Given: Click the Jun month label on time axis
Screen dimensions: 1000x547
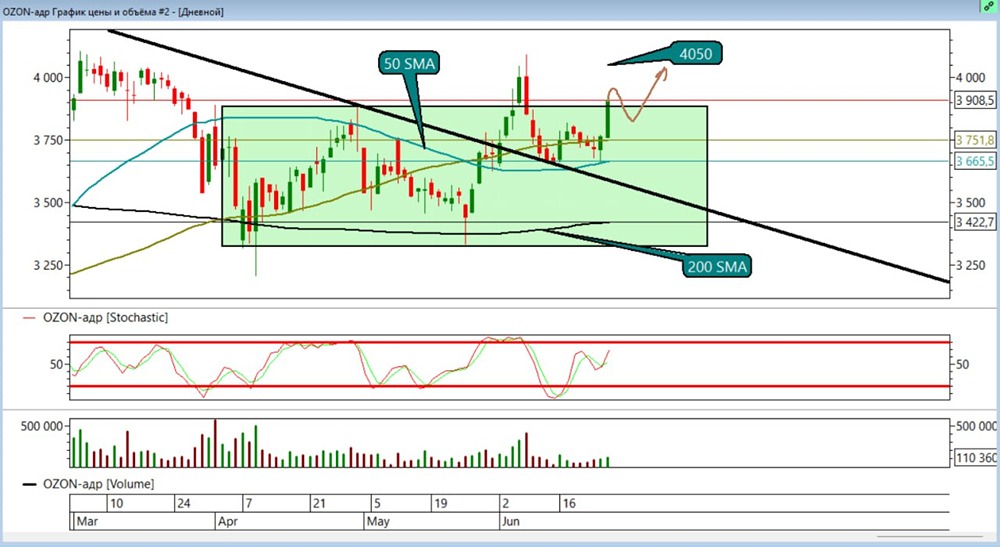Looking at the screenshot, I should 510,521.
